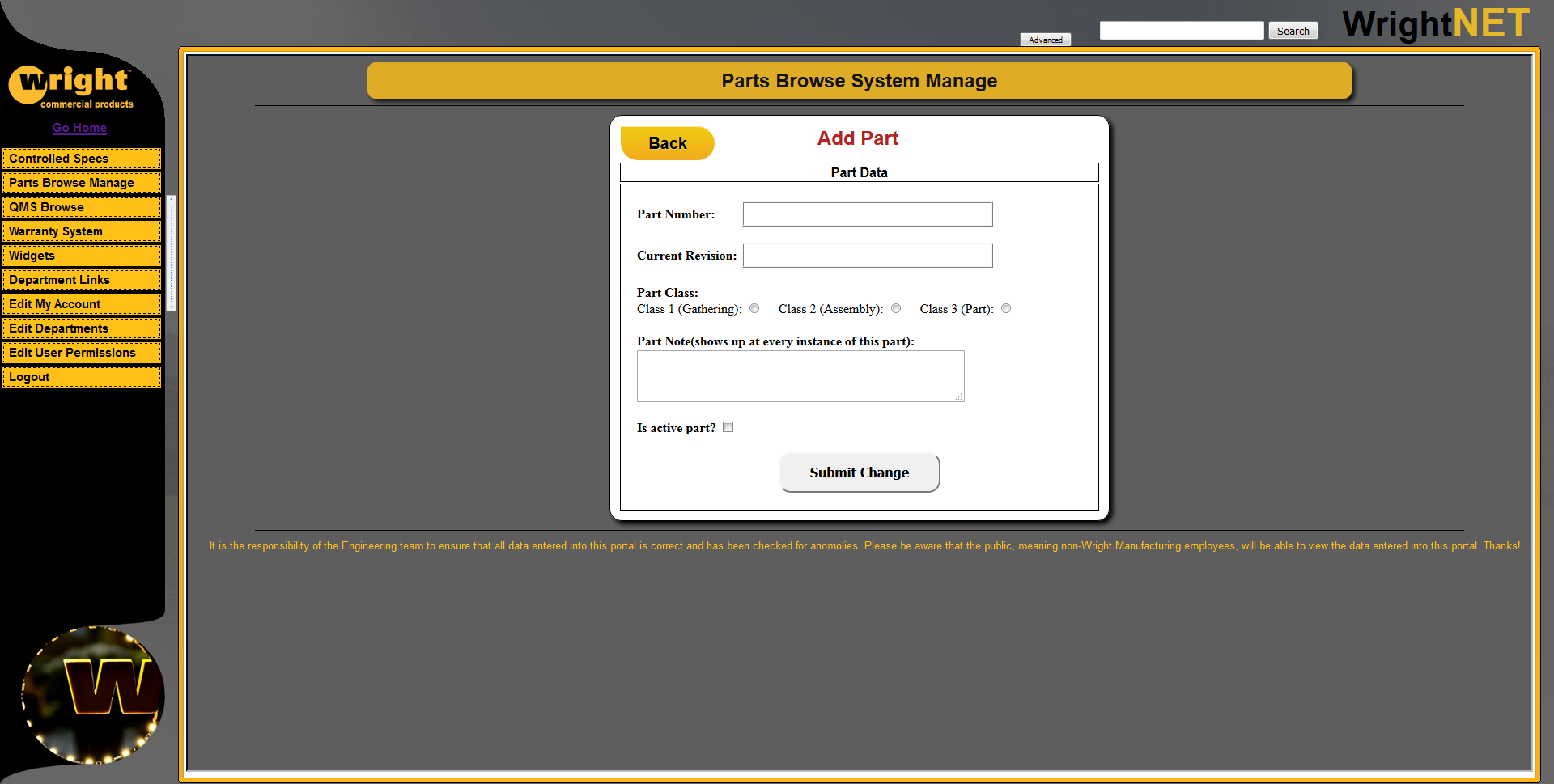Open Controlled Specs menu item
Image resolution: width=1554 pixels, height=784 pixels.
pos(82,159)
